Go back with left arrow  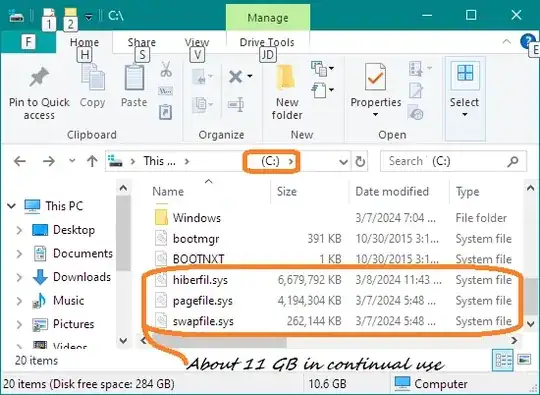point(20,161)
